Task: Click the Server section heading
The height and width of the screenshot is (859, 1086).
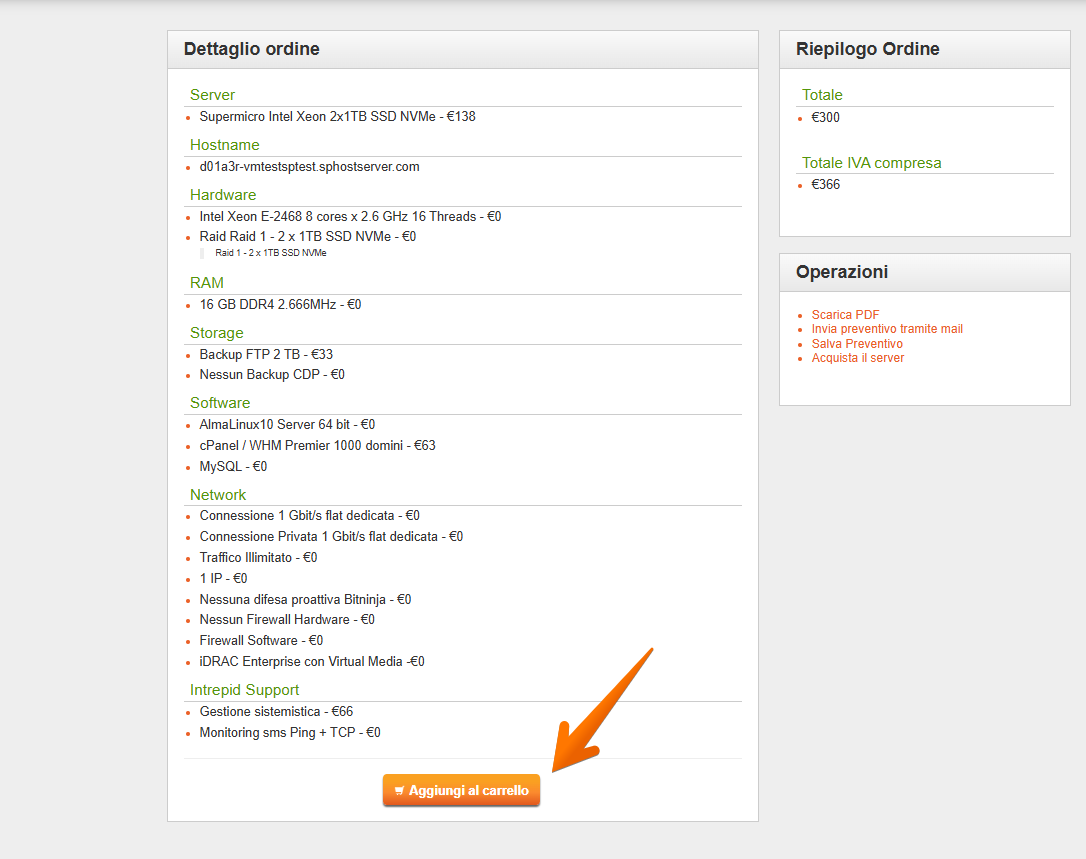Action: coord(212,95)
